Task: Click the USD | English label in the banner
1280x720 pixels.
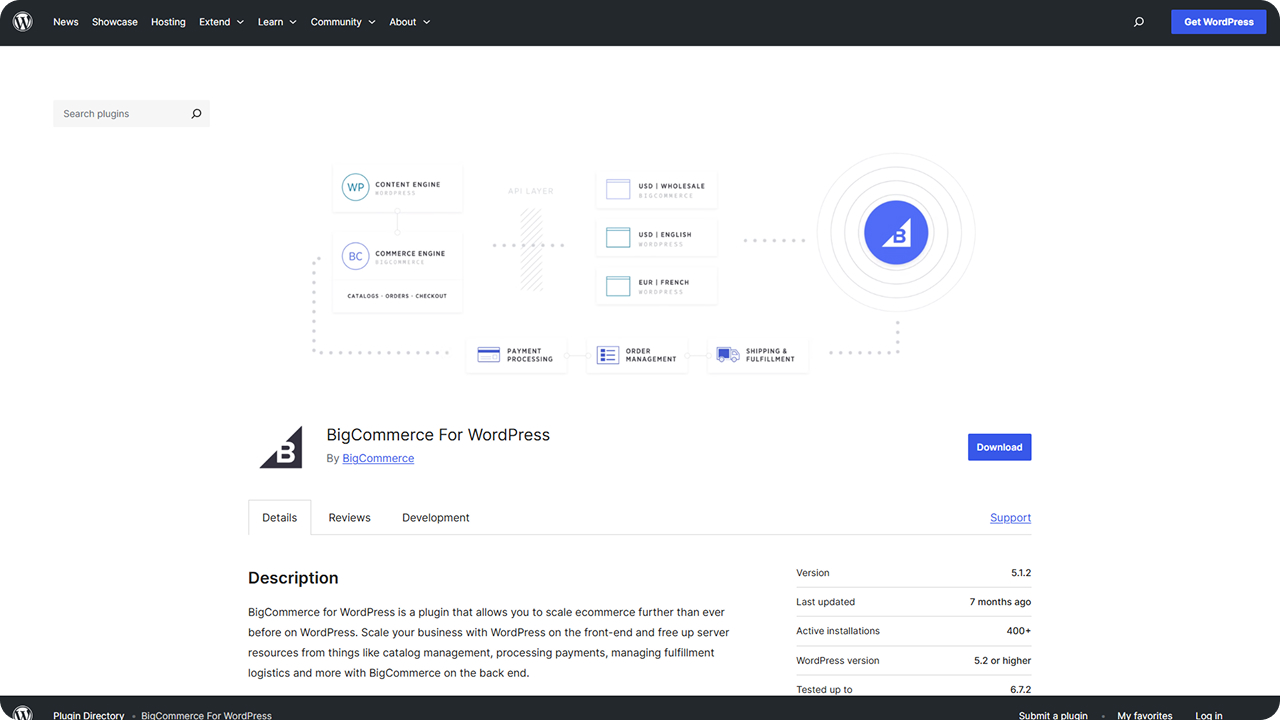Action: pos(665,235)
